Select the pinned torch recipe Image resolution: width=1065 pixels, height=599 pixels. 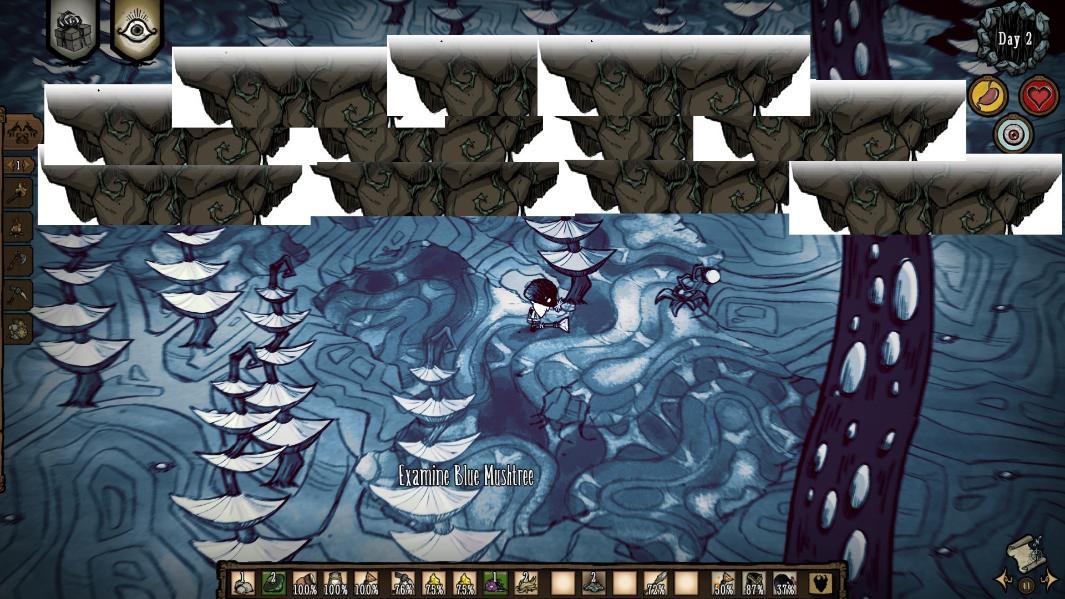click(x=18, y=195)
